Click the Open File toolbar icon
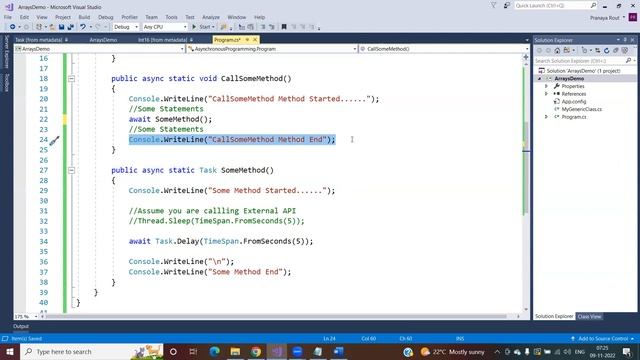Viewport: 640px width, 360px height. tap(52, 27)
